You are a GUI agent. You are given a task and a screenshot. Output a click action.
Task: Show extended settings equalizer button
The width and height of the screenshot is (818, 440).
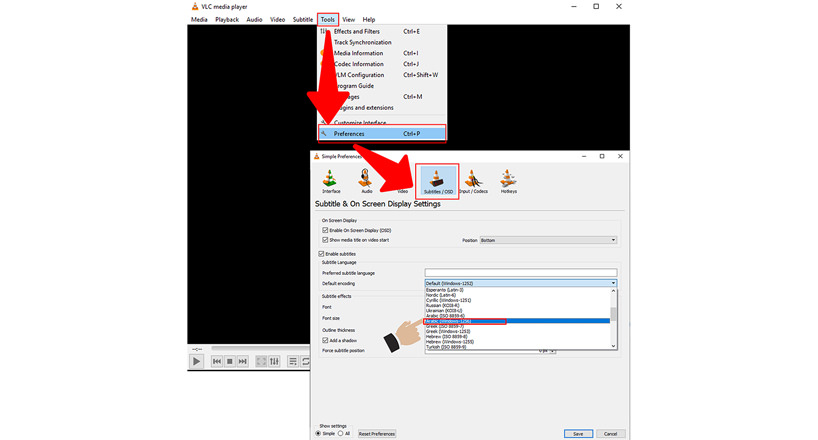tap(274, 361)
